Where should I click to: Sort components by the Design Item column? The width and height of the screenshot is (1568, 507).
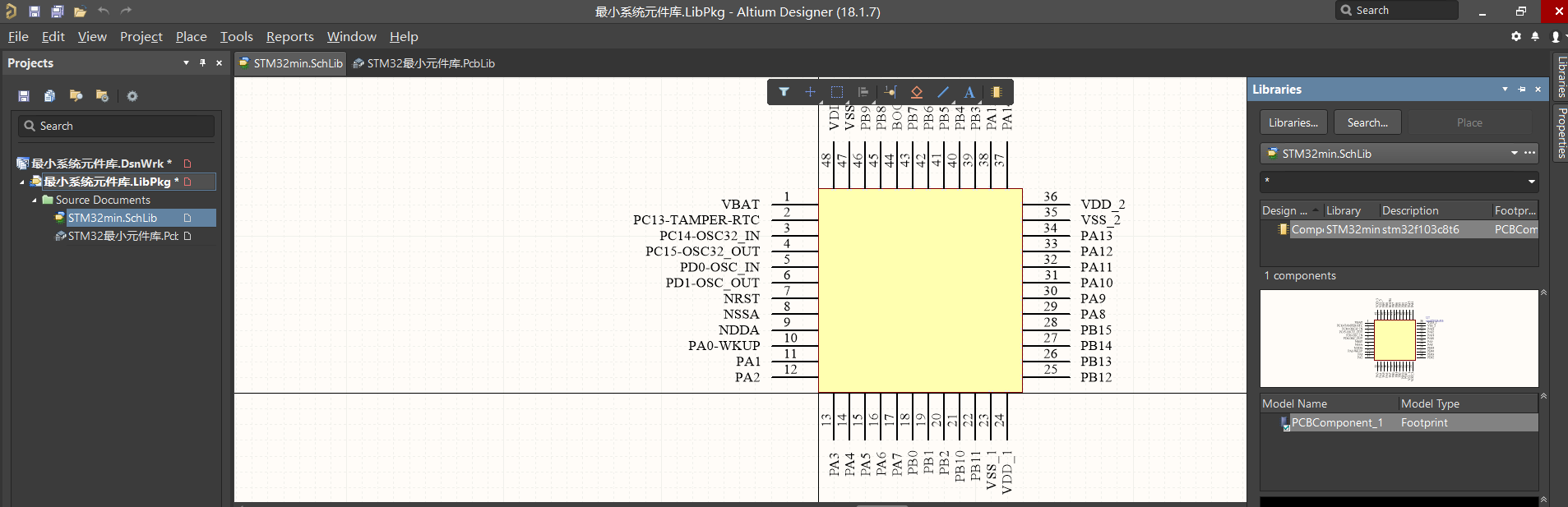[1290, 210]
